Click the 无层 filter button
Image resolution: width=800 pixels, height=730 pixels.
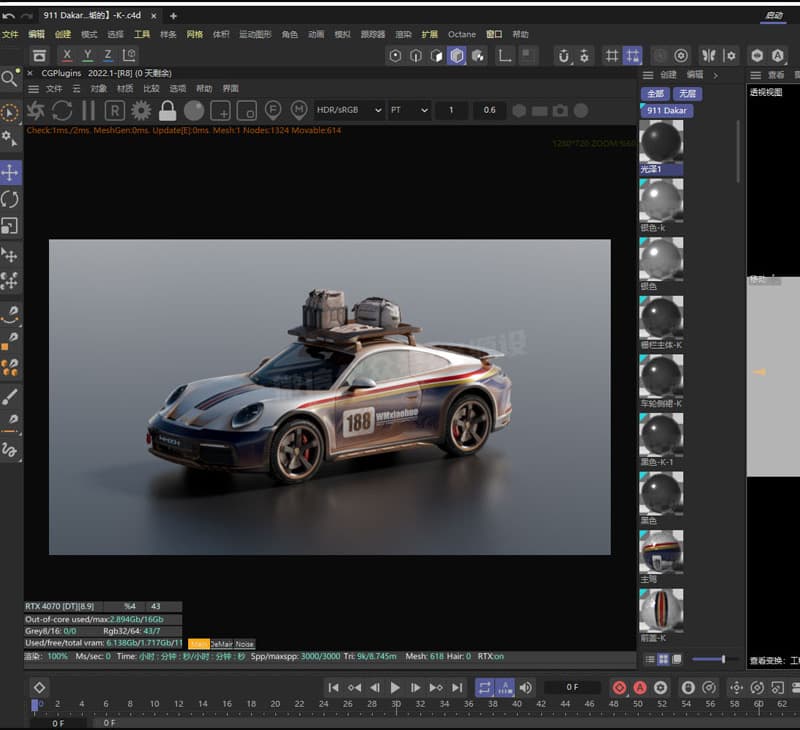[x=687, y=94]
